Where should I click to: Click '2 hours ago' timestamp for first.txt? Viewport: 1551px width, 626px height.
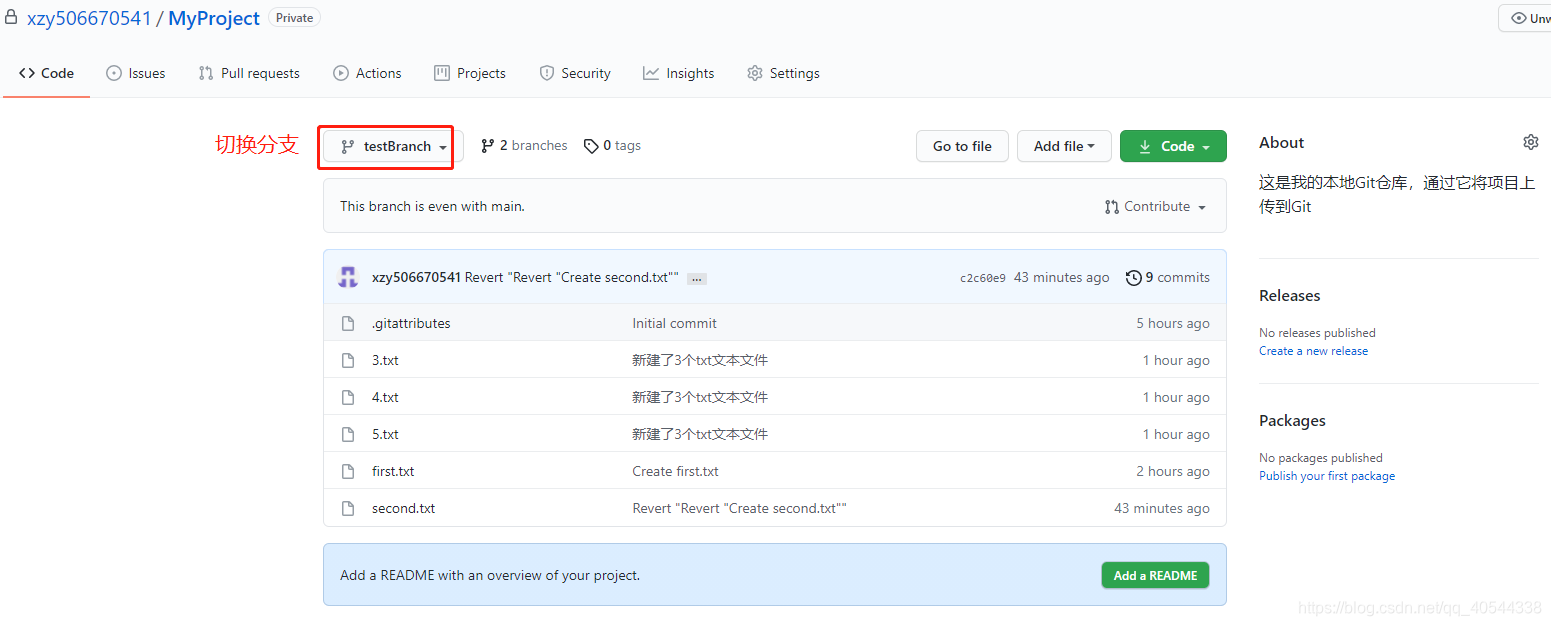point(1173,471)
